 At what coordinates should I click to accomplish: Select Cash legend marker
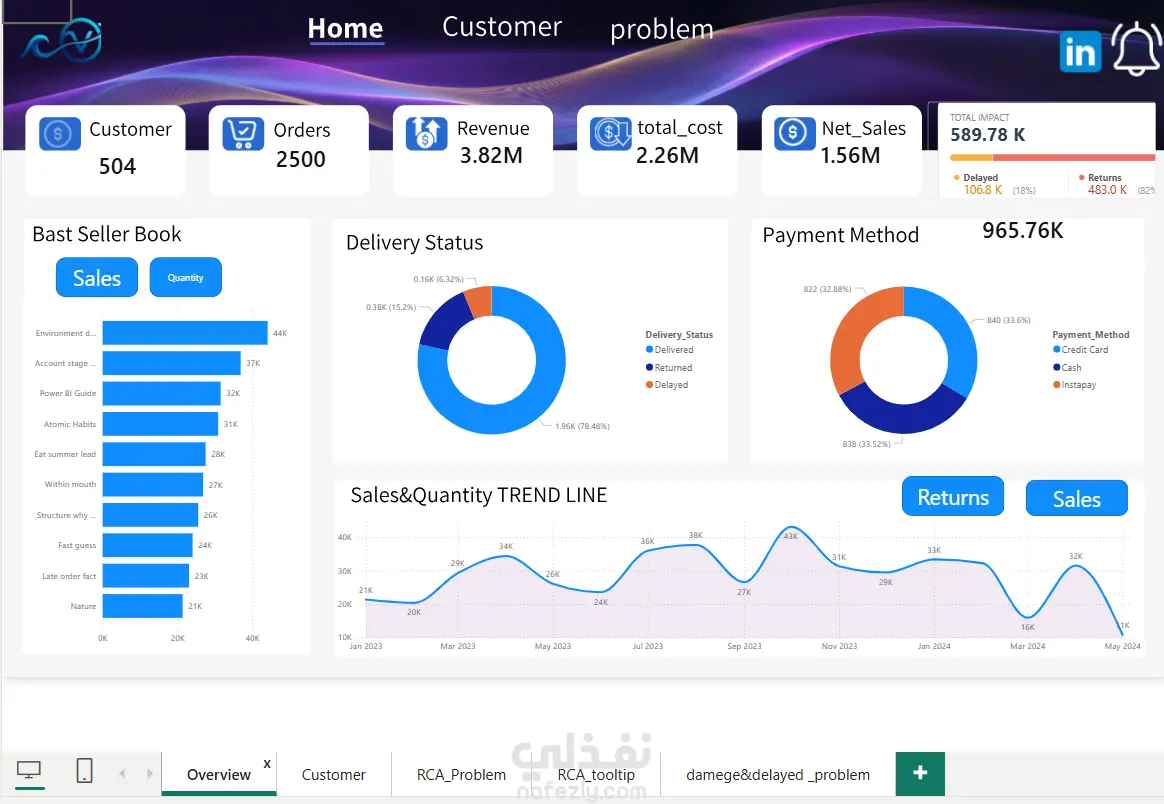point(1056,367)
